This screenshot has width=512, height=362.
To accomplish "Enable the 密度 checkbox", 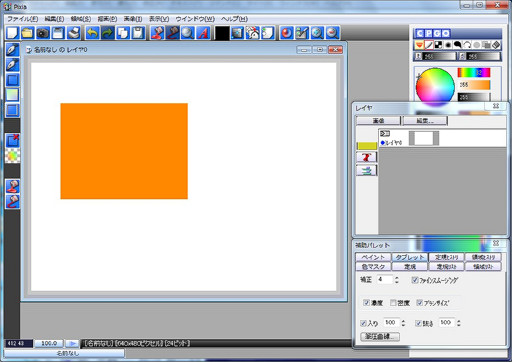I will (x=393, y=303).
